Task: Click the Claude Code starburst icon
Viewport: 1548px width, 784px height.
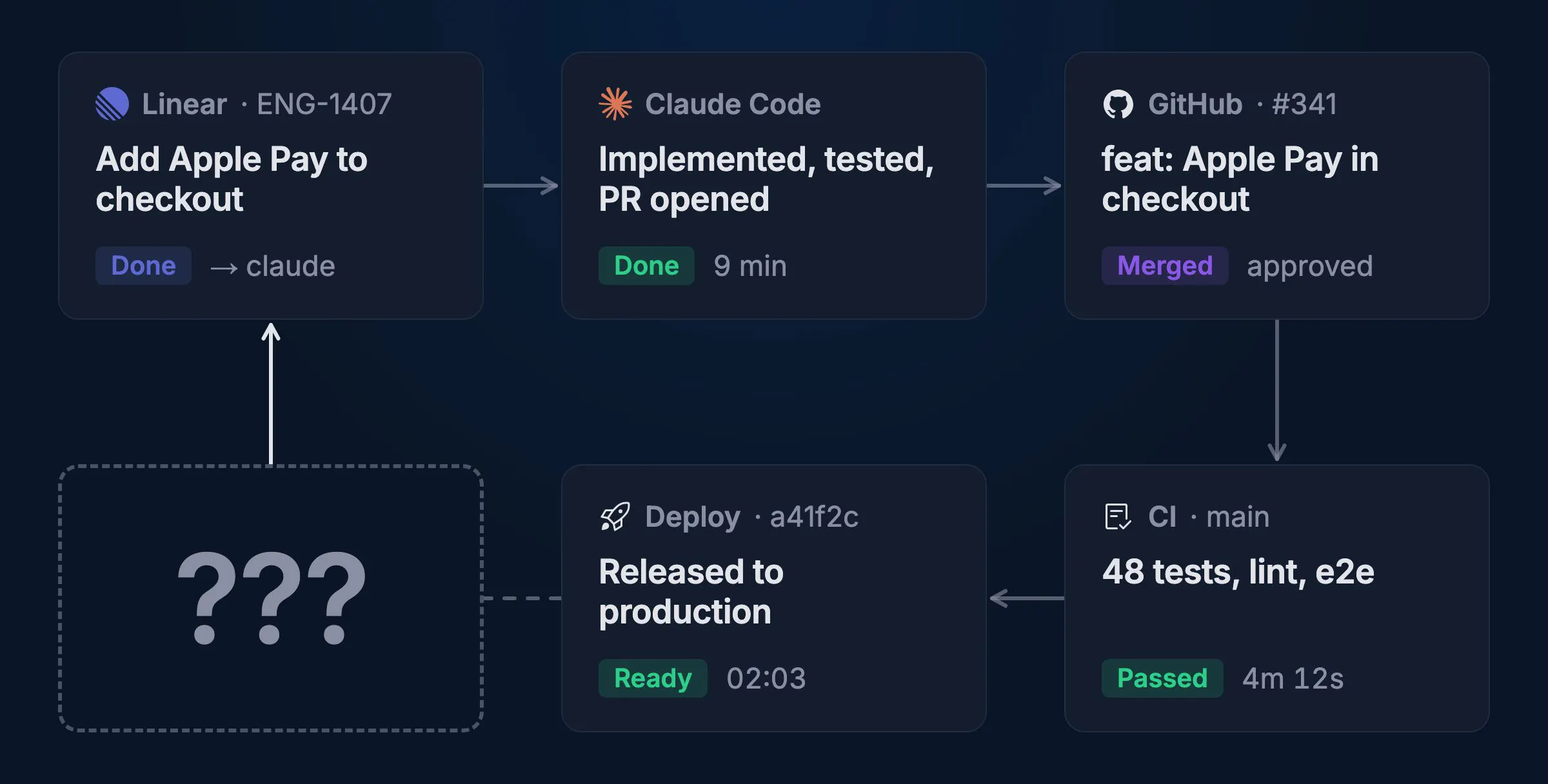Action: pos(615,104)
